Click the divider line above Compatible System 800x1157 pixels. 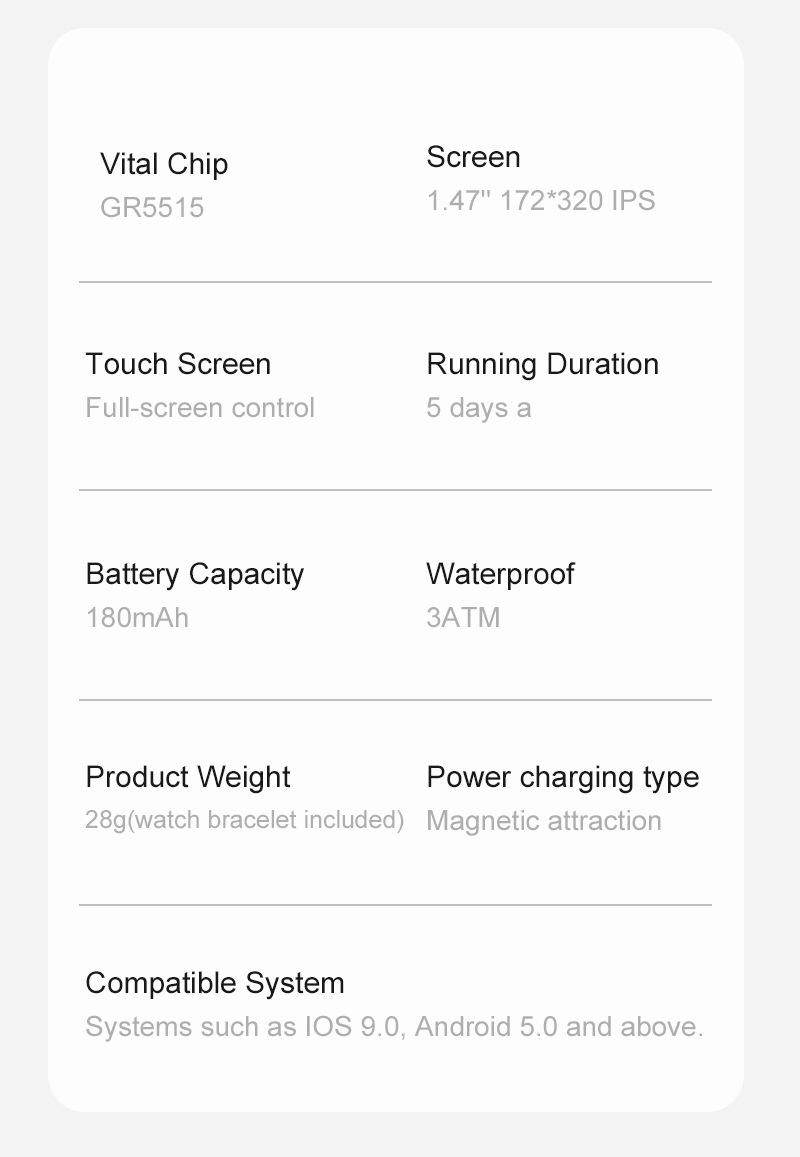[395, 905]
